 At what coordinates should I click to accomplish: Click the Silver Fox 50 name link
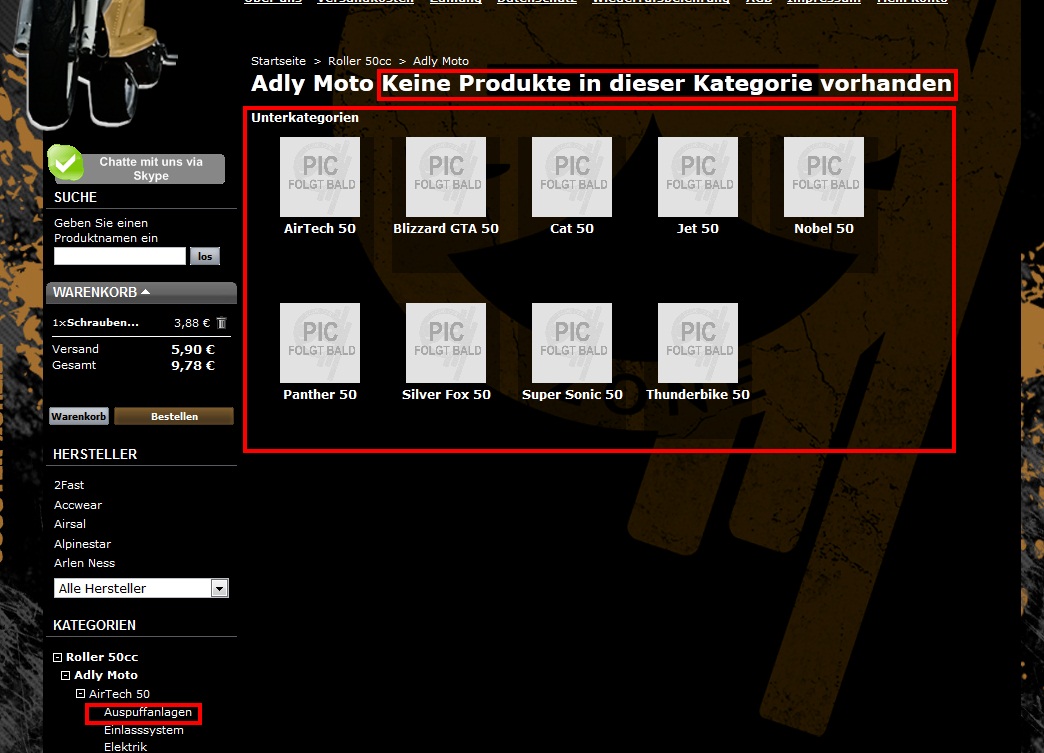click(x=446, y=394)
